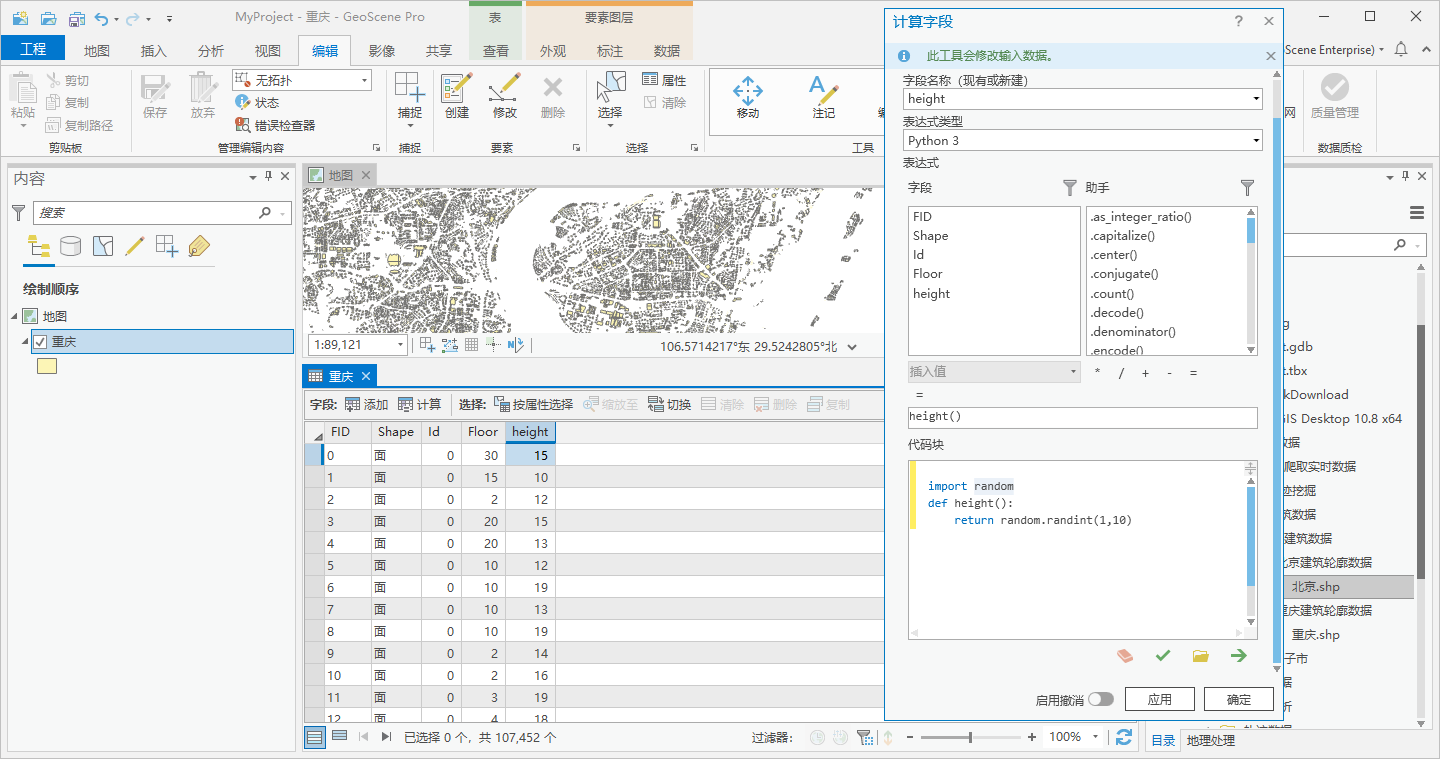Click list by editing pencil icon
The width and height of the screenshot is (1440, 759).
point(135,246)
